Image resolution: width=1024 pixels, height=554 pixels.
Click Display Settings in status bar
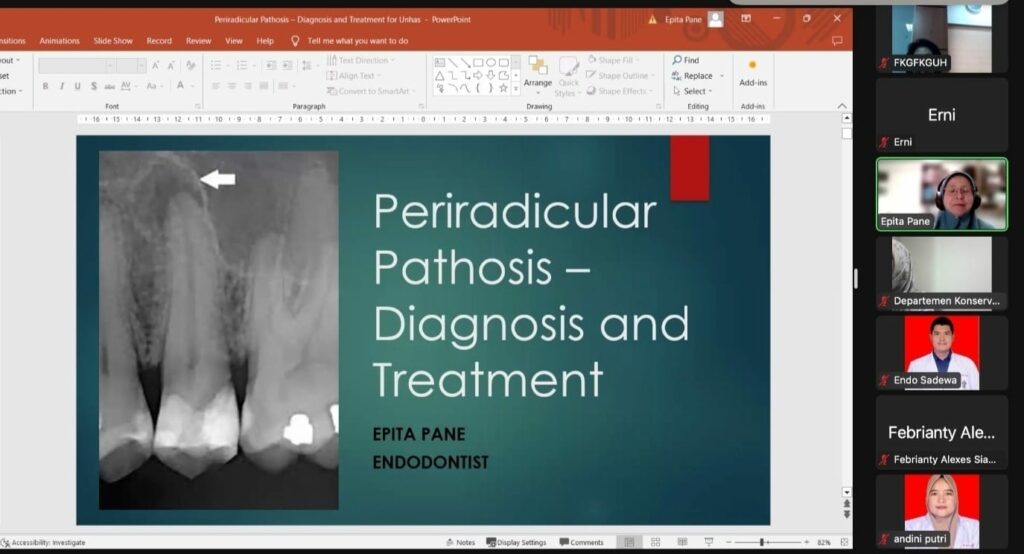[x=516, y=542]
